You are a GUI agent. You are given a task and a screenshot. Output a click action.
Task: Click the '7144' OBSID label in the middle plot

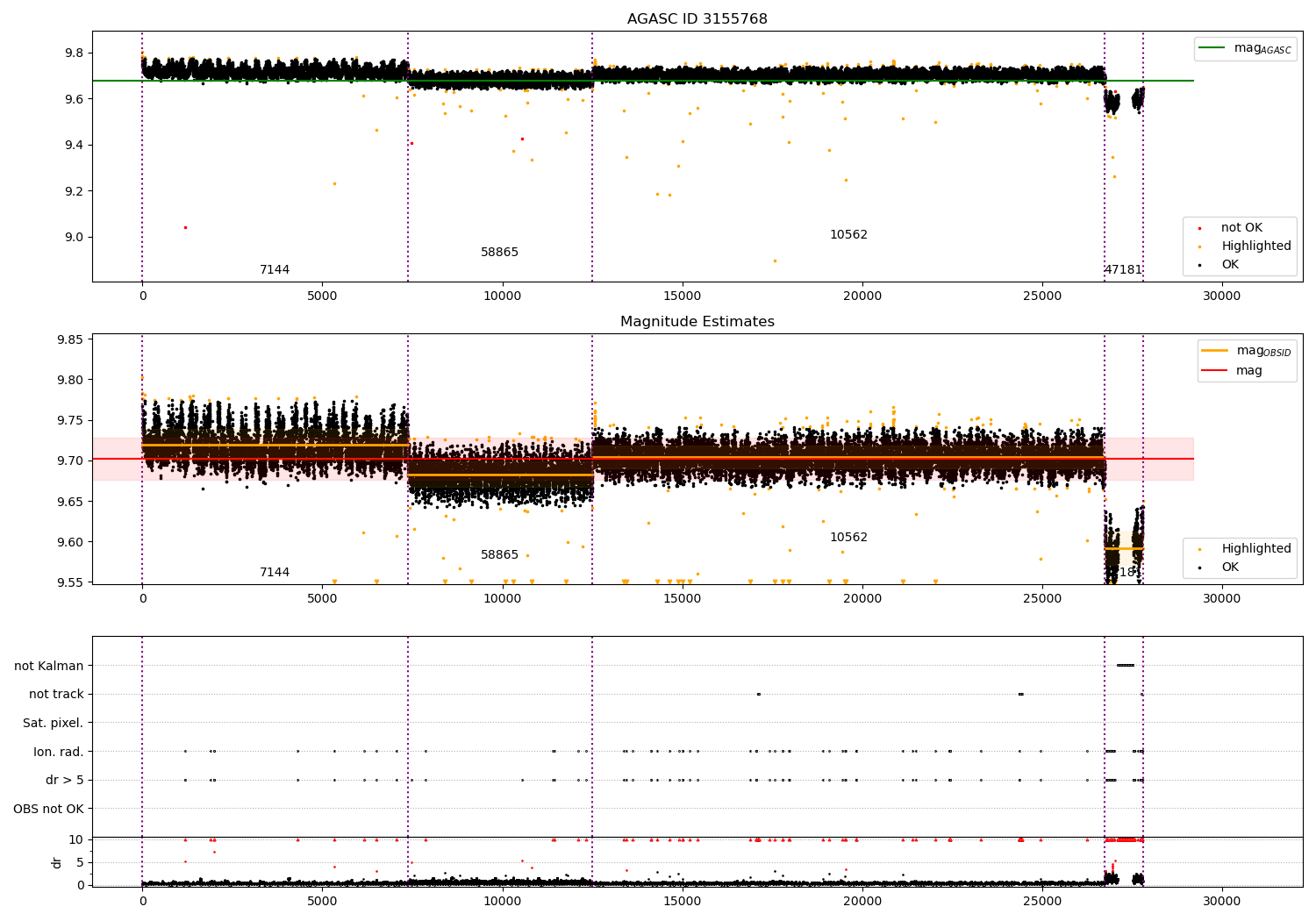[x=275, y=573]
